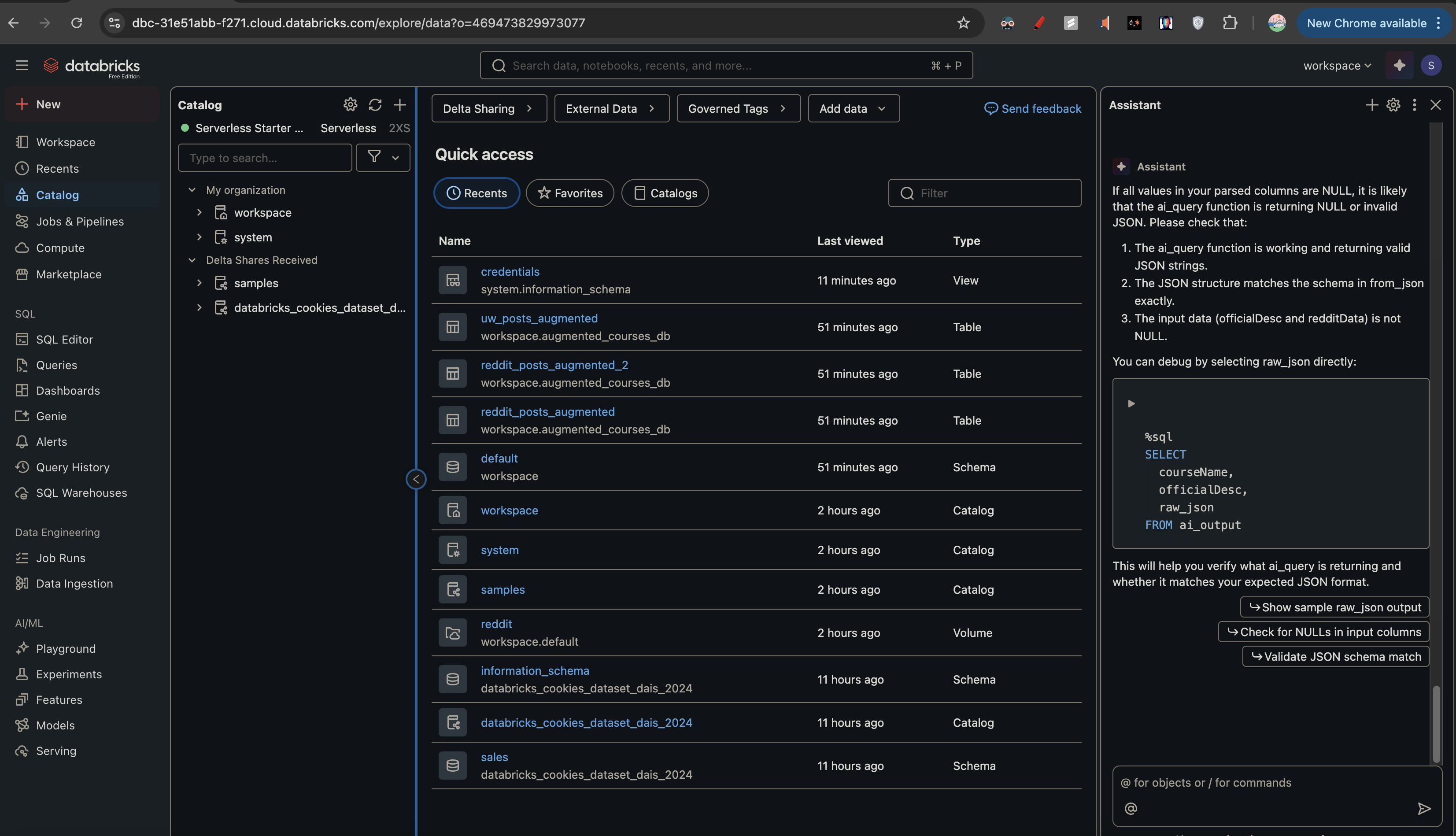The image size is (1456, 836).
Task: Send the Assistant message
Action: click(1424, 808)
